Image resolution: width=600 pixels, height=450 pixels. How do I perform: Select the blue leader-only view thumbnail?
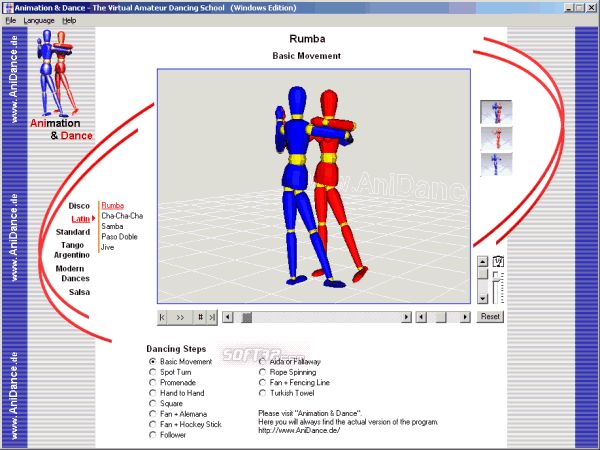pyautogui.click(x=496, y=164)
